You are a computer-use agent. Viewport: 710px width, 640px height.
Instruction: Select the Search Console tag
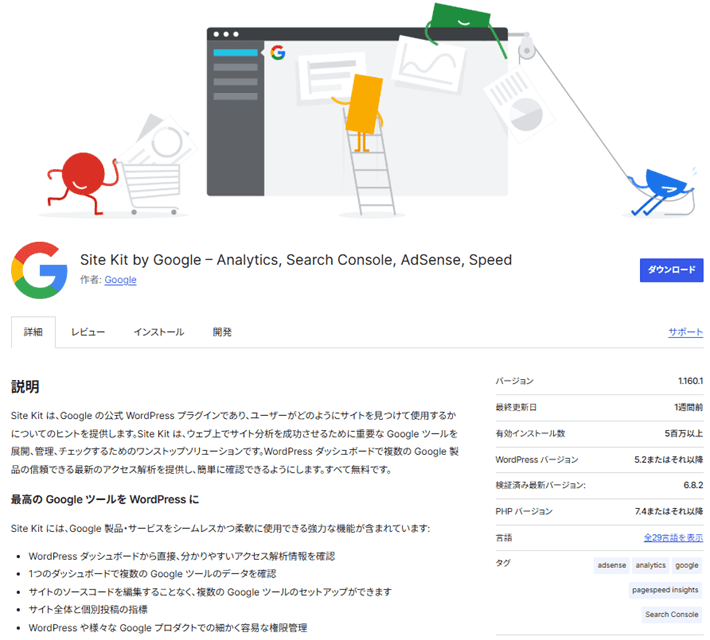pyautogui.click(x=672, y=614)
